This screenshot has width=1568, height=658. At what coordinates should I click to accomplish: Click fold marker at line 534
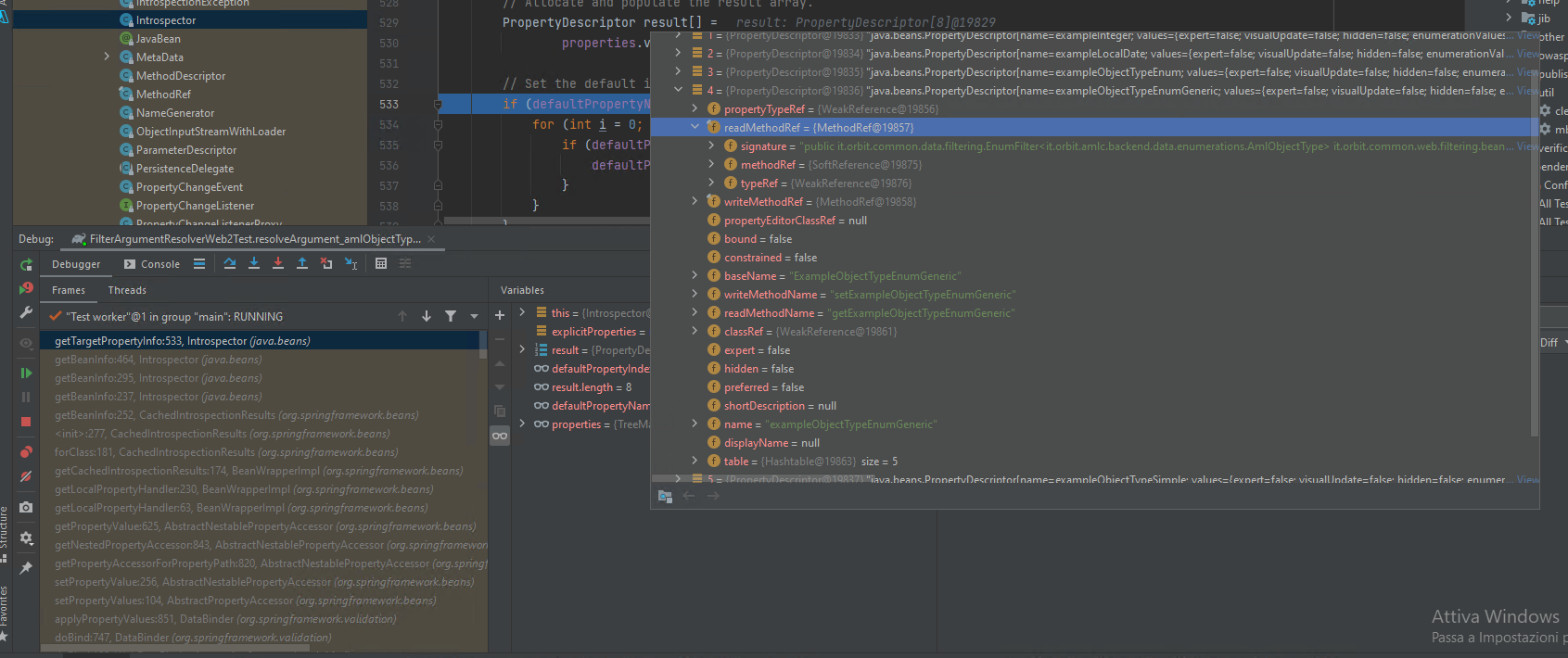[437, 124]
